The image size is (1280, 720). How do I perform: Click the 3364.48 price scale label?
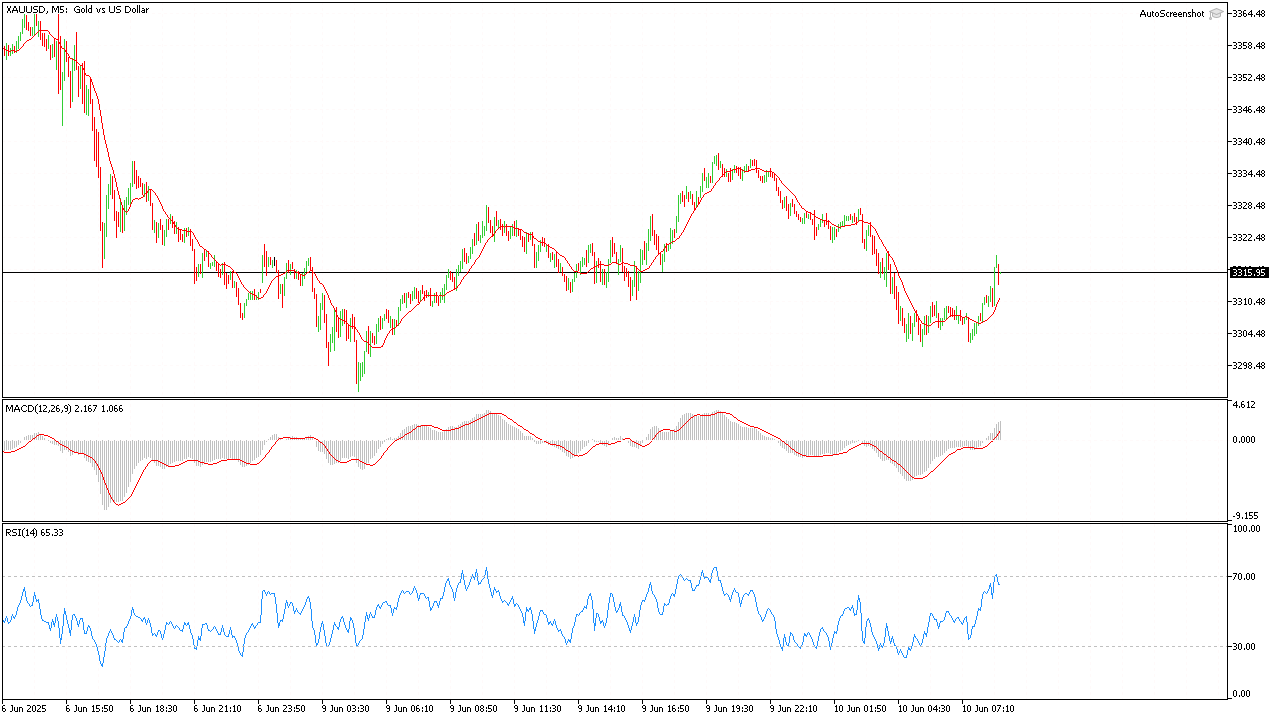(x=1249, y=13)
